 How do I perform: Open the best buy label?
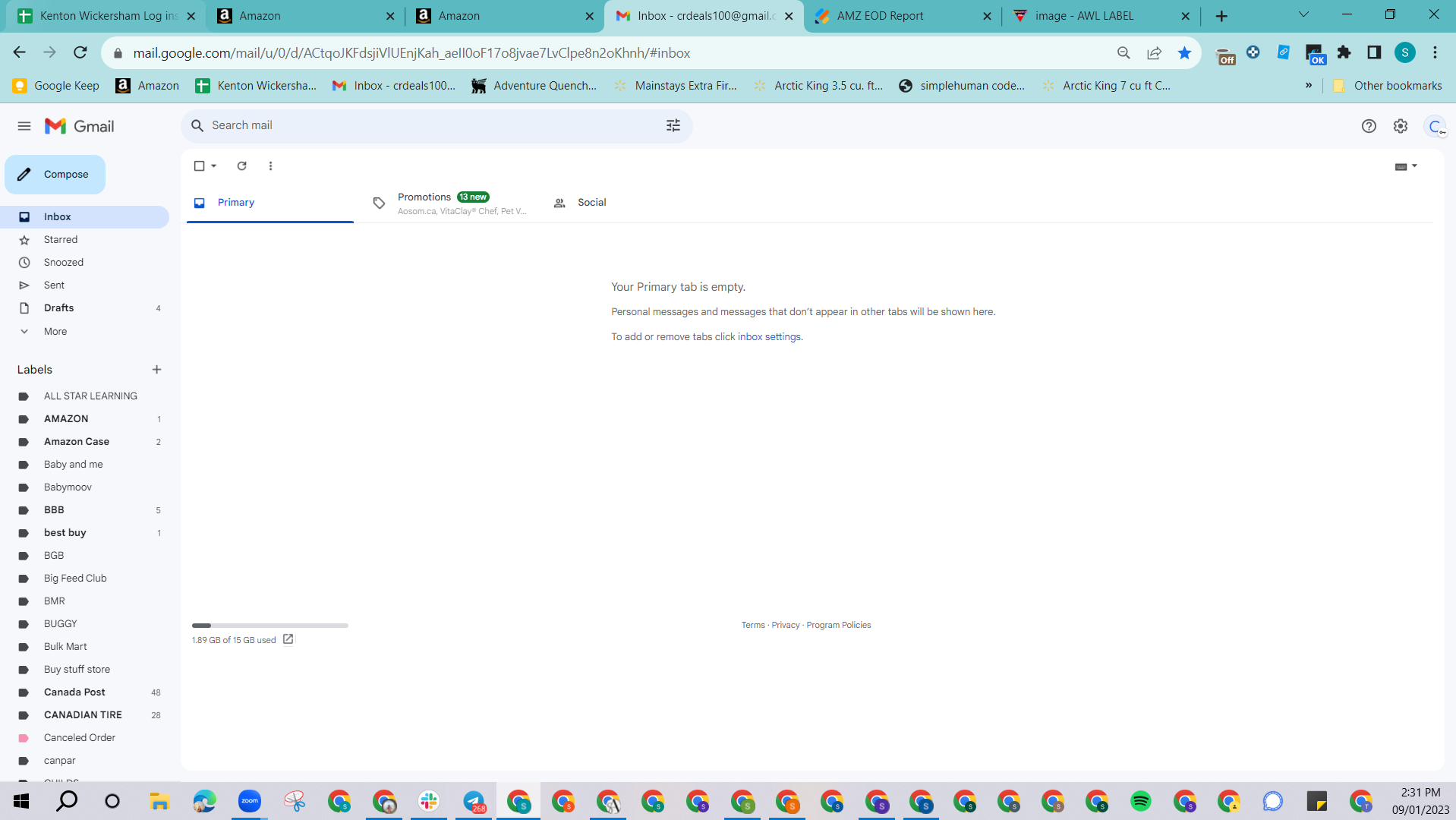[84, 533]
